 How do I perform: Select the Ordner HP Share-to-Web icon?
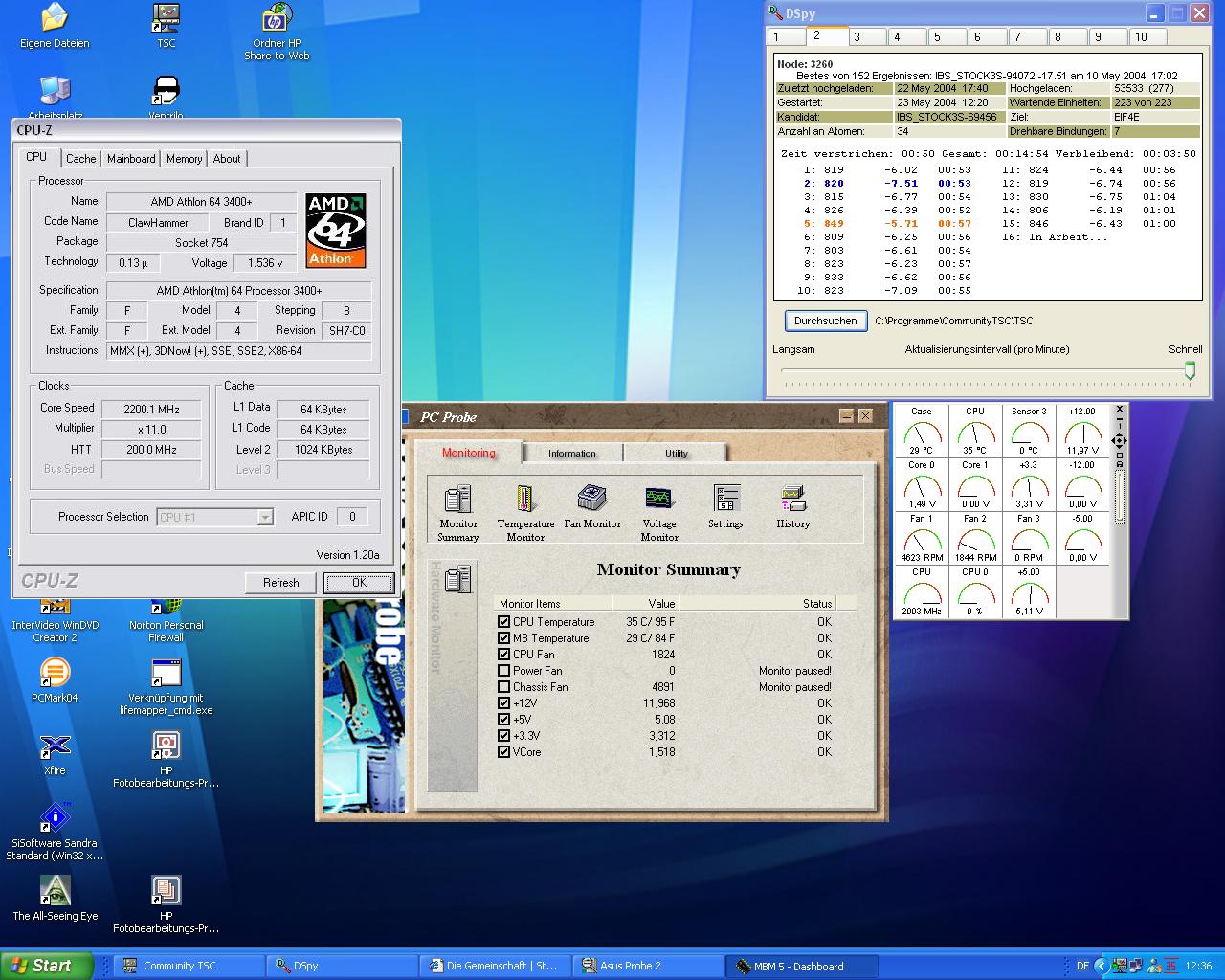pyautogui.click(x=277, y=32)
